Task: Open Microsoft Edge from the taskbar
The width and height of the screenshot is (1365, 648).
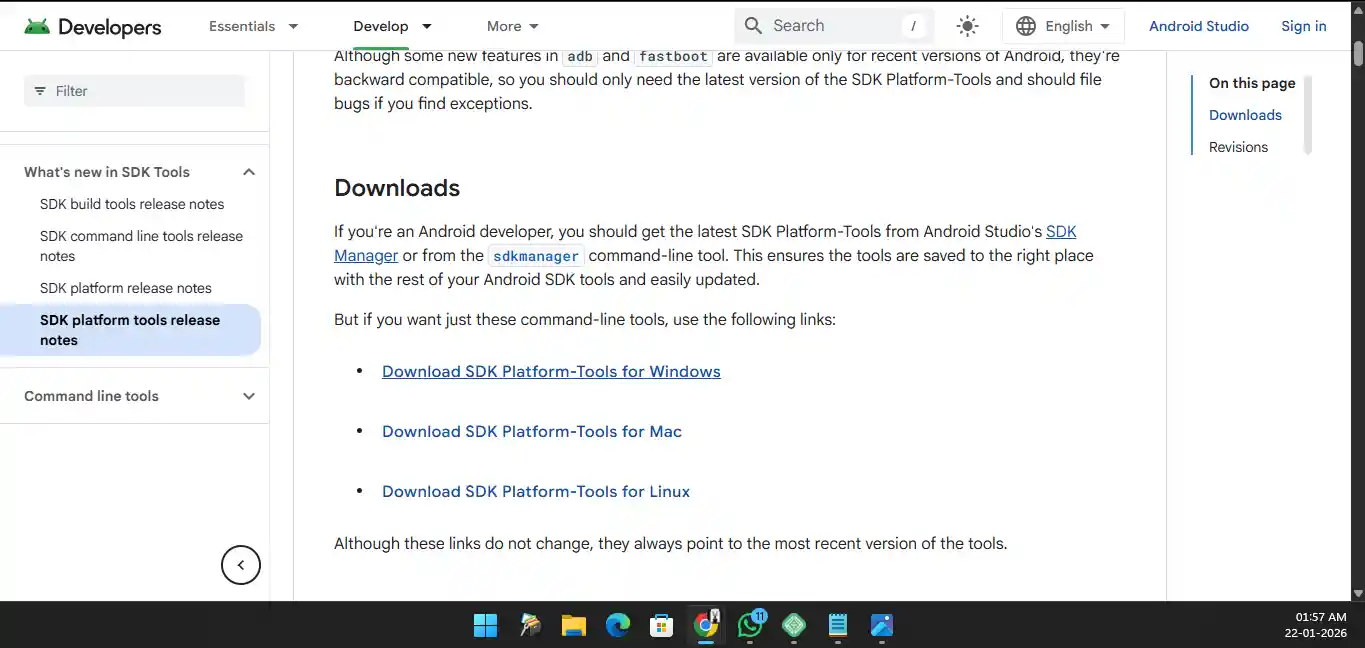Action: [x=618, y=626]
